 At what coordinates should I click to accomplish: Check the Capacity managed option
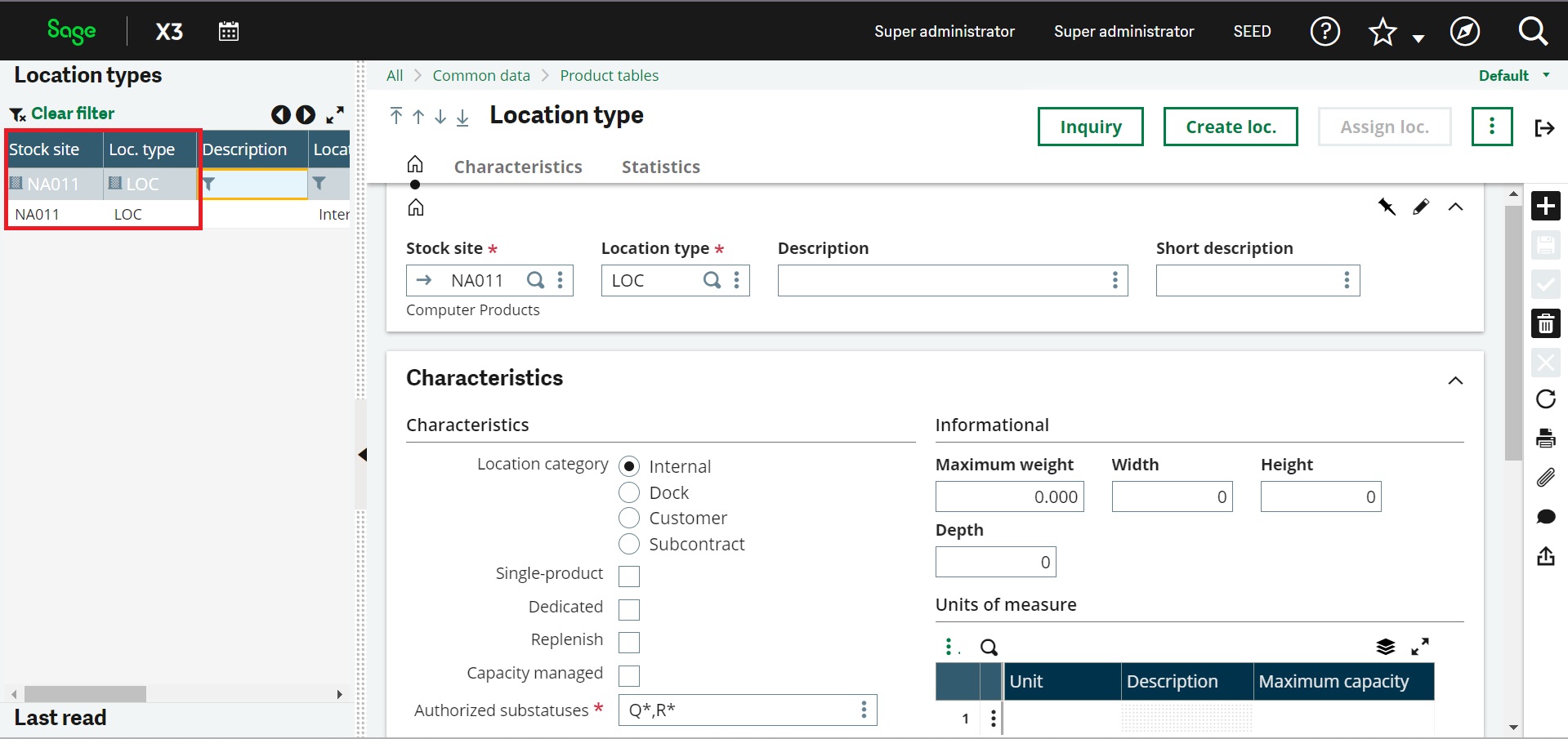628,675
